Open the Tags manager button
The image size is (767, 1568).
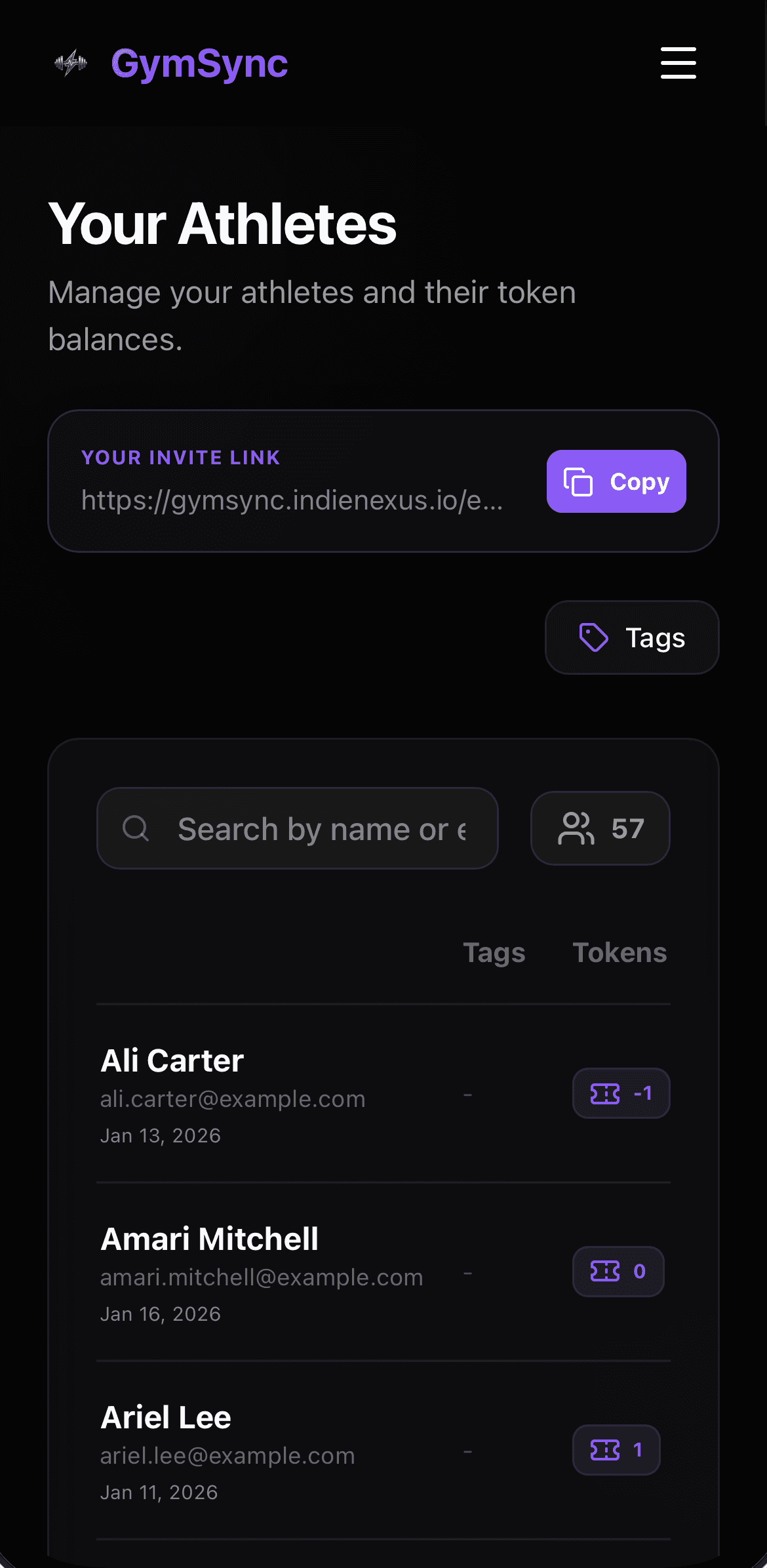(632, 637)
